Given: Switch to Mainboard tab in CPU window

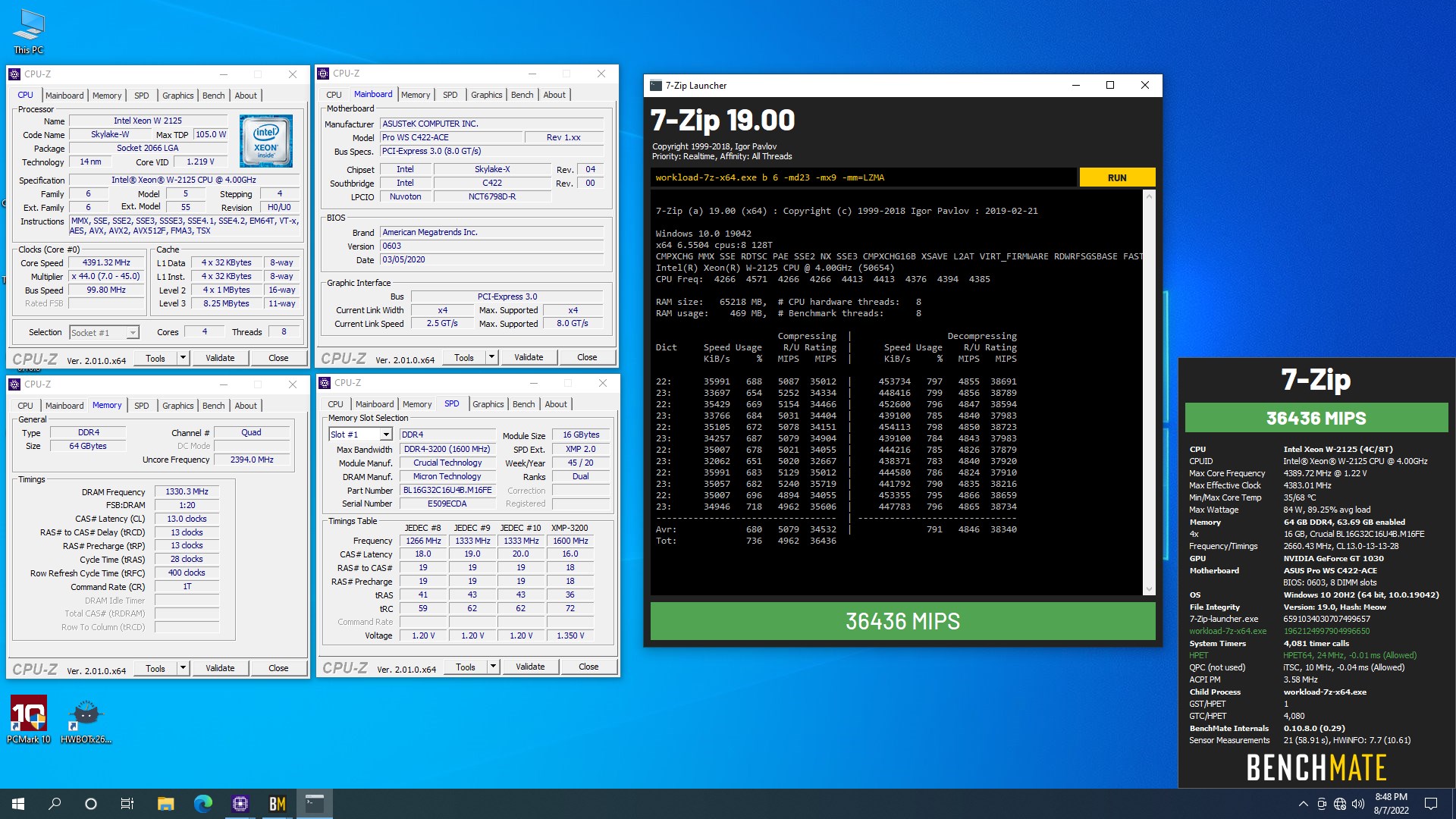Looking at the screenshot, I should coord(64,96).
